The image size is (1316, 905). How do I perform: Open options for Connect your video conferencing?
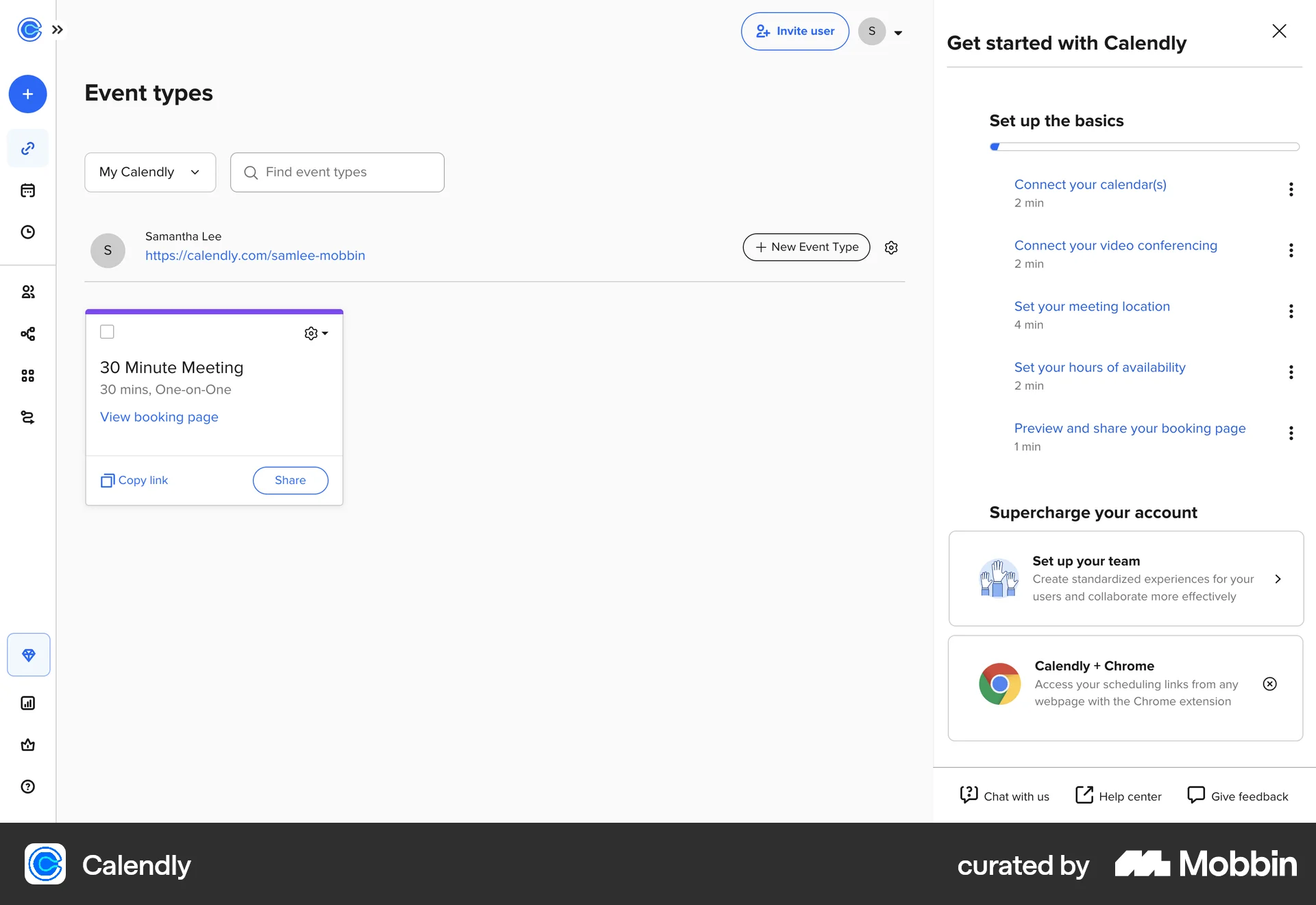coord(1291,250)
